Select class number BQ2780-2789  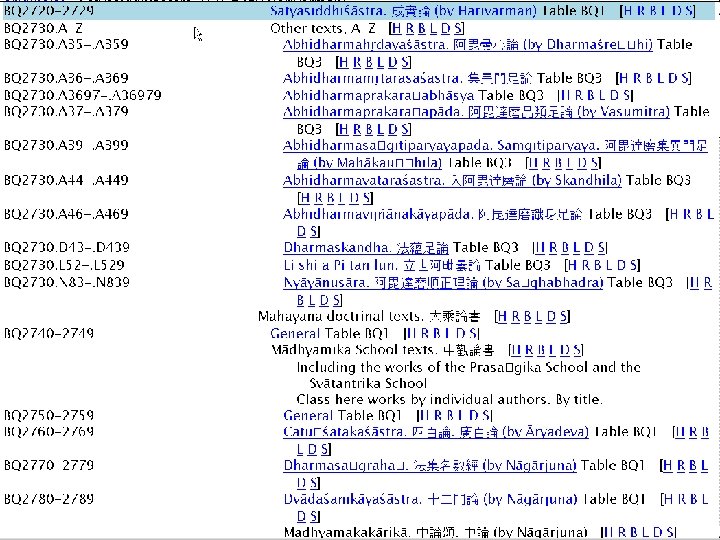pyautogui.click(x=49, y=499)
